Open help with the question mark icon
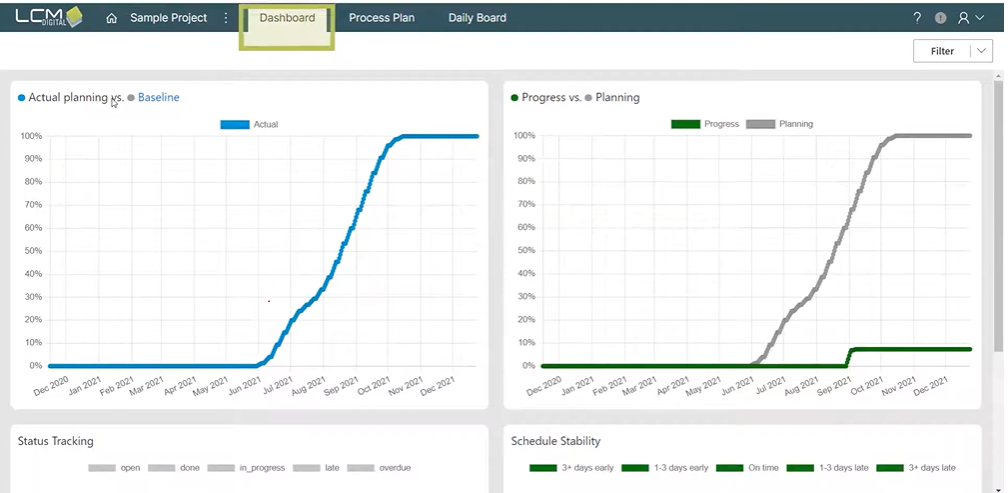The width and height of the screenshot is (1008, 493). pyautogui.click(x=917, y=18)
